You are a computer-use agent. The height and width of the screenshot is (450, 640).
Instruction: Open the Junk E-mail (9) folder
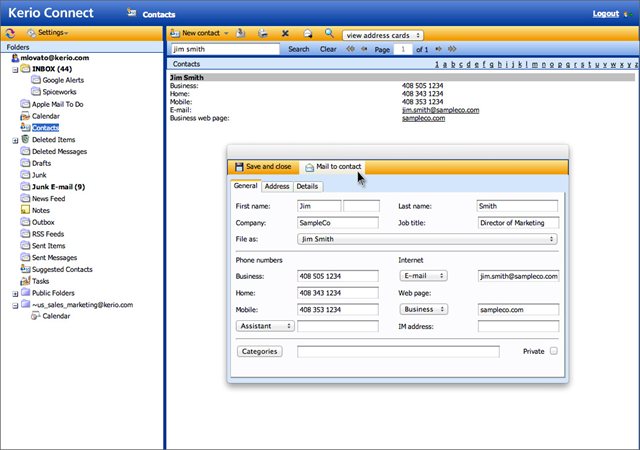pos(58,187)
